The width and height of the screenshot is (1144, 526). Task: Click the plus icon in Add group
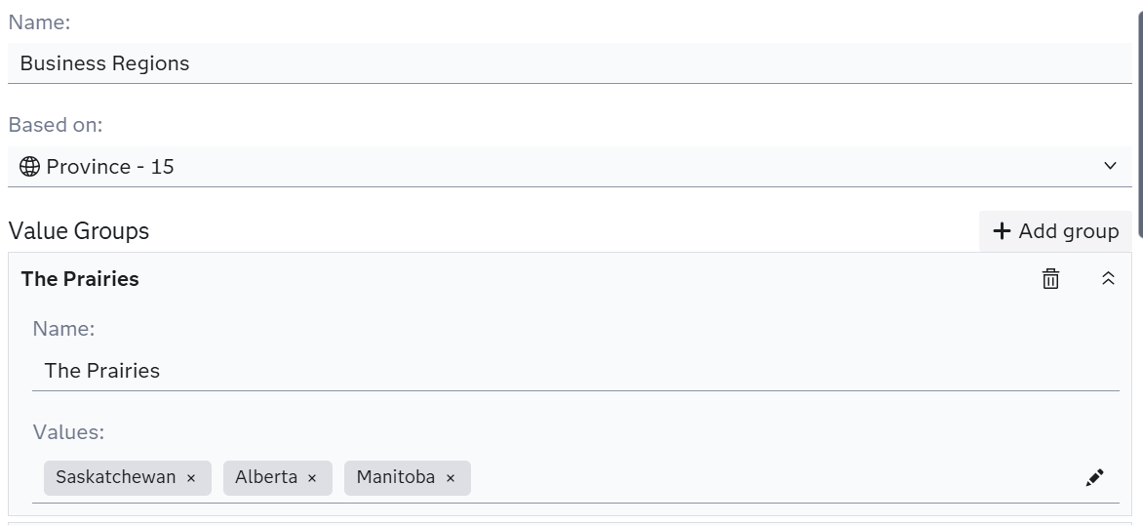point(1002,231)
